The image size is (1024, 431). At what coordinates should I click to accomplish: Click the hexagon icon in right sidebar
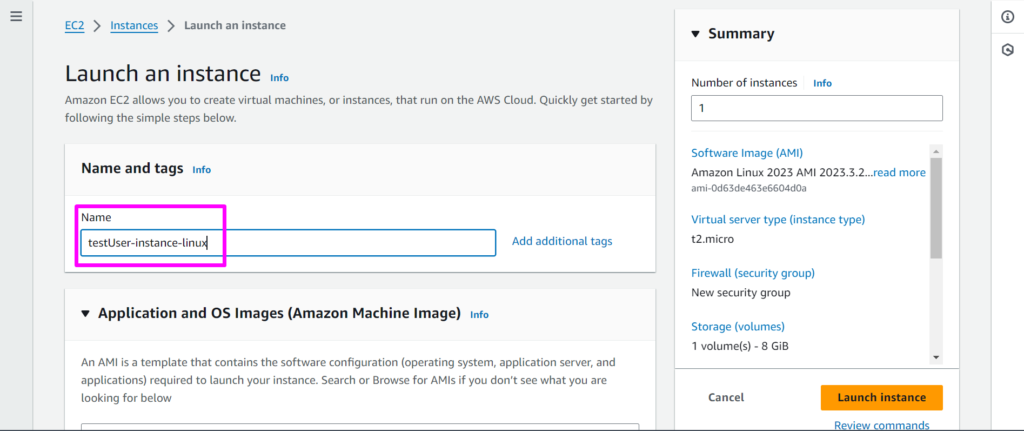1008,50
